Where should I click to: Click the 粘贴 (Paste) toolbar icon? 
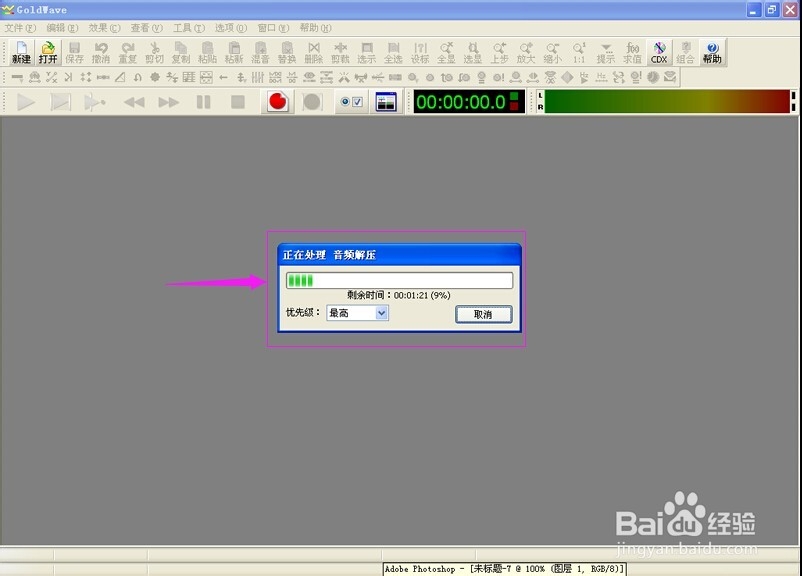pos(208,53)
